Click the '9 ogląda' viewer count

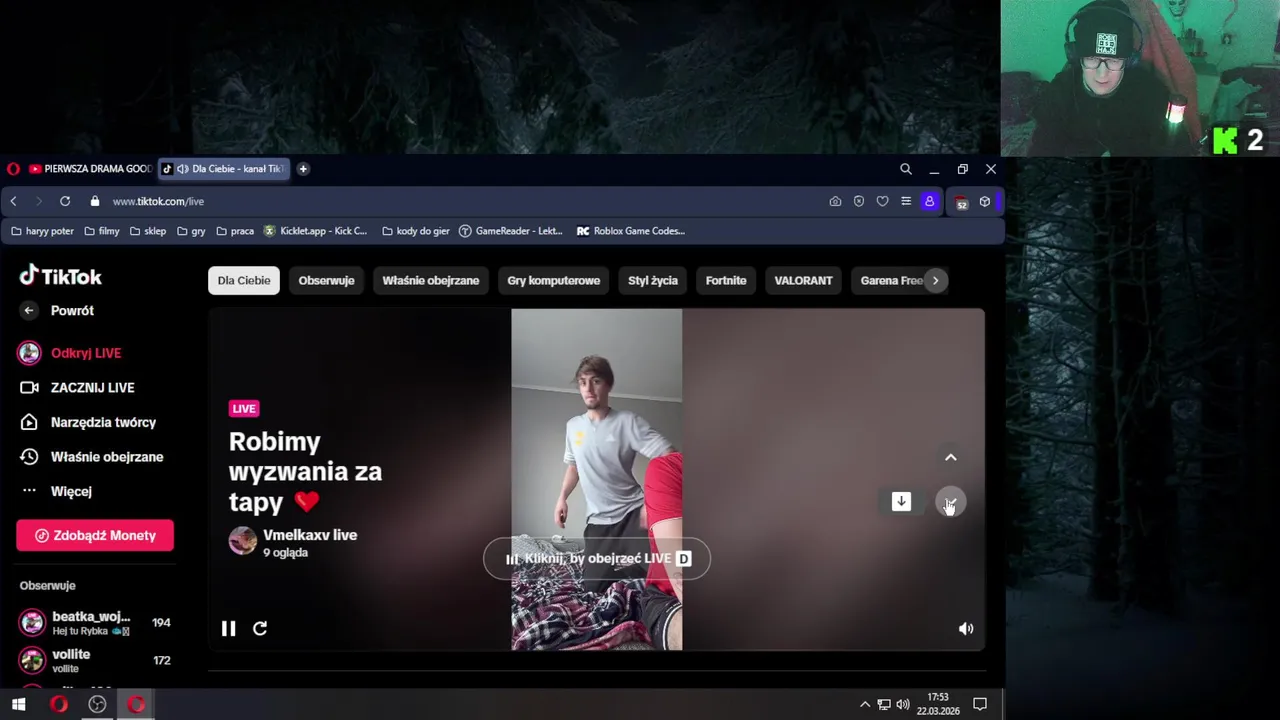[x=285, y=552]
